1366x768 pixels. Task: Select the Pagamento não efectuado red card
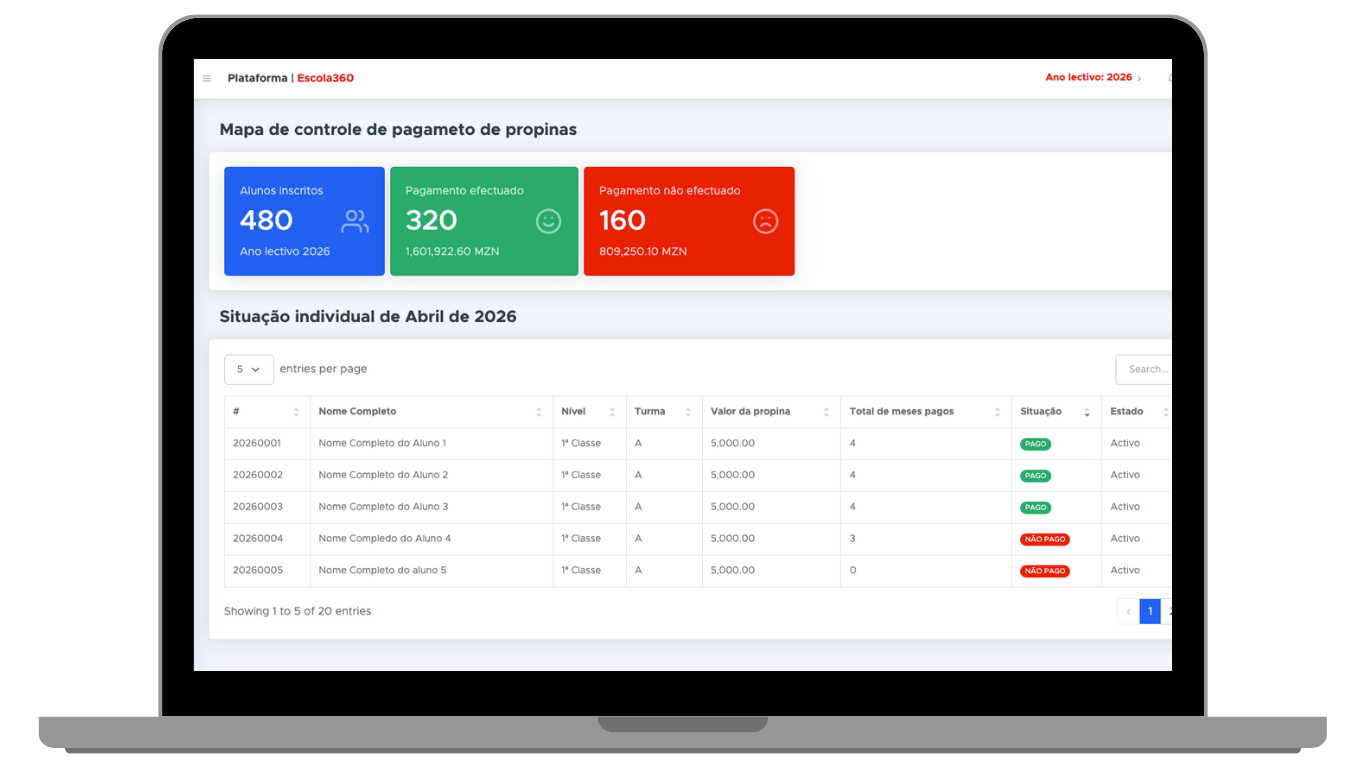[688, 221]
